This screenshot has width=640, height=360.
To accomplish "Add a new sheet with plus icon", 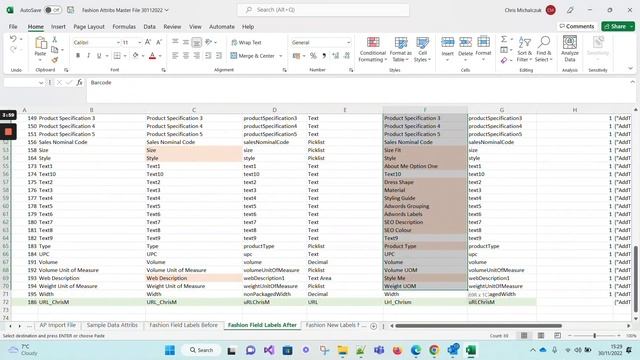I will pyautogui.click(x=373, y=326).
